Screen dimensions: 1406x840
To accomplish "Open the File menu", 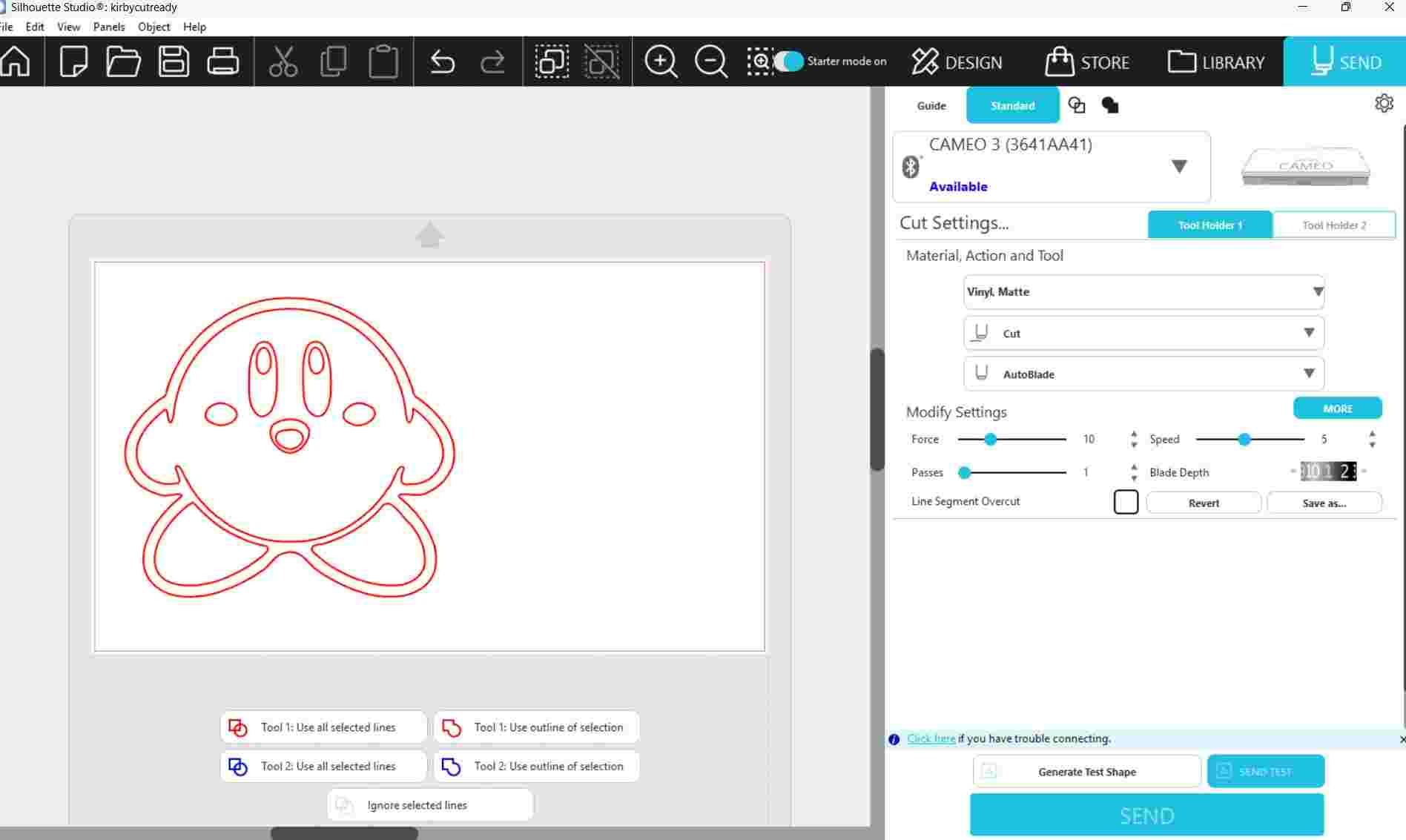I will [7, 27].
